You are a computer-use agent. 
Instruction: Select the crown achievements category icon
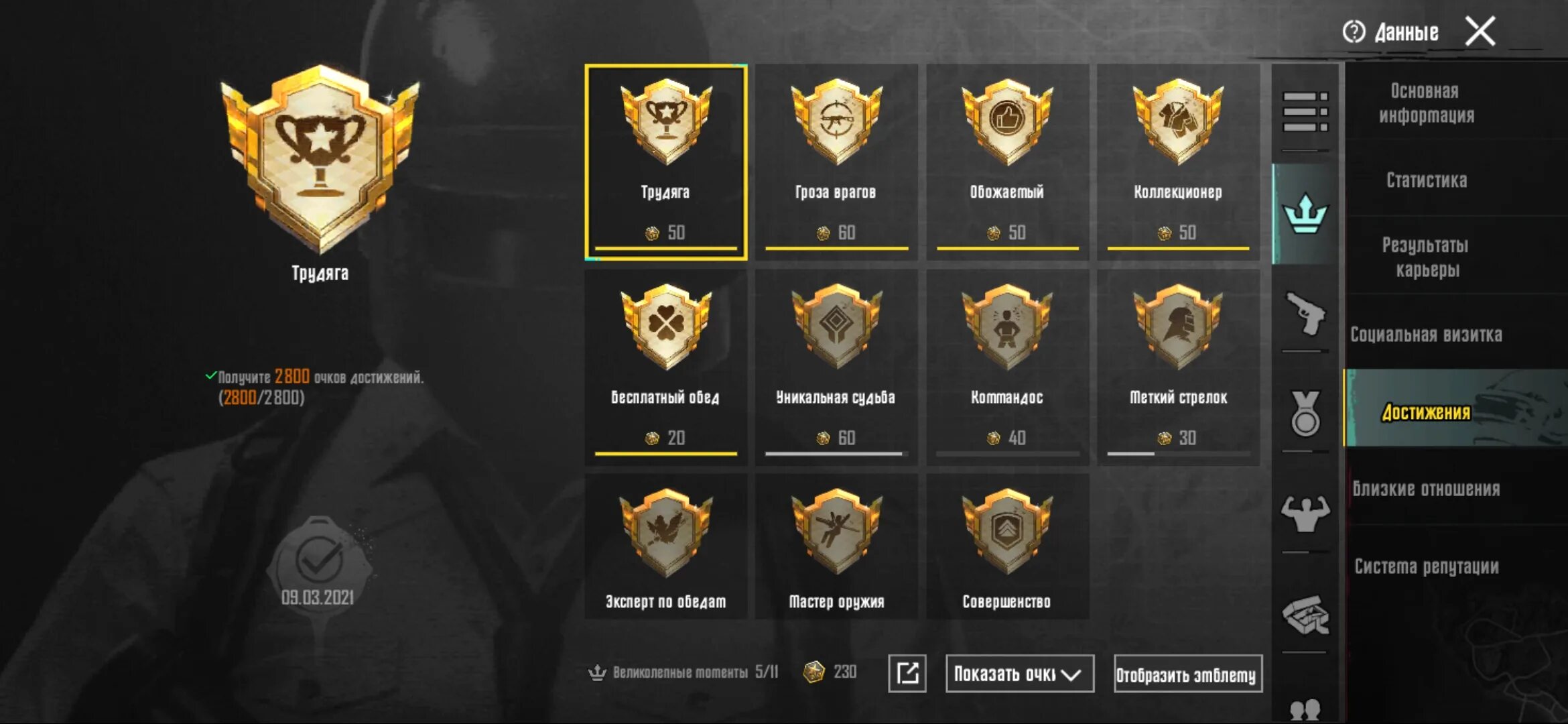click(1305, 214)
